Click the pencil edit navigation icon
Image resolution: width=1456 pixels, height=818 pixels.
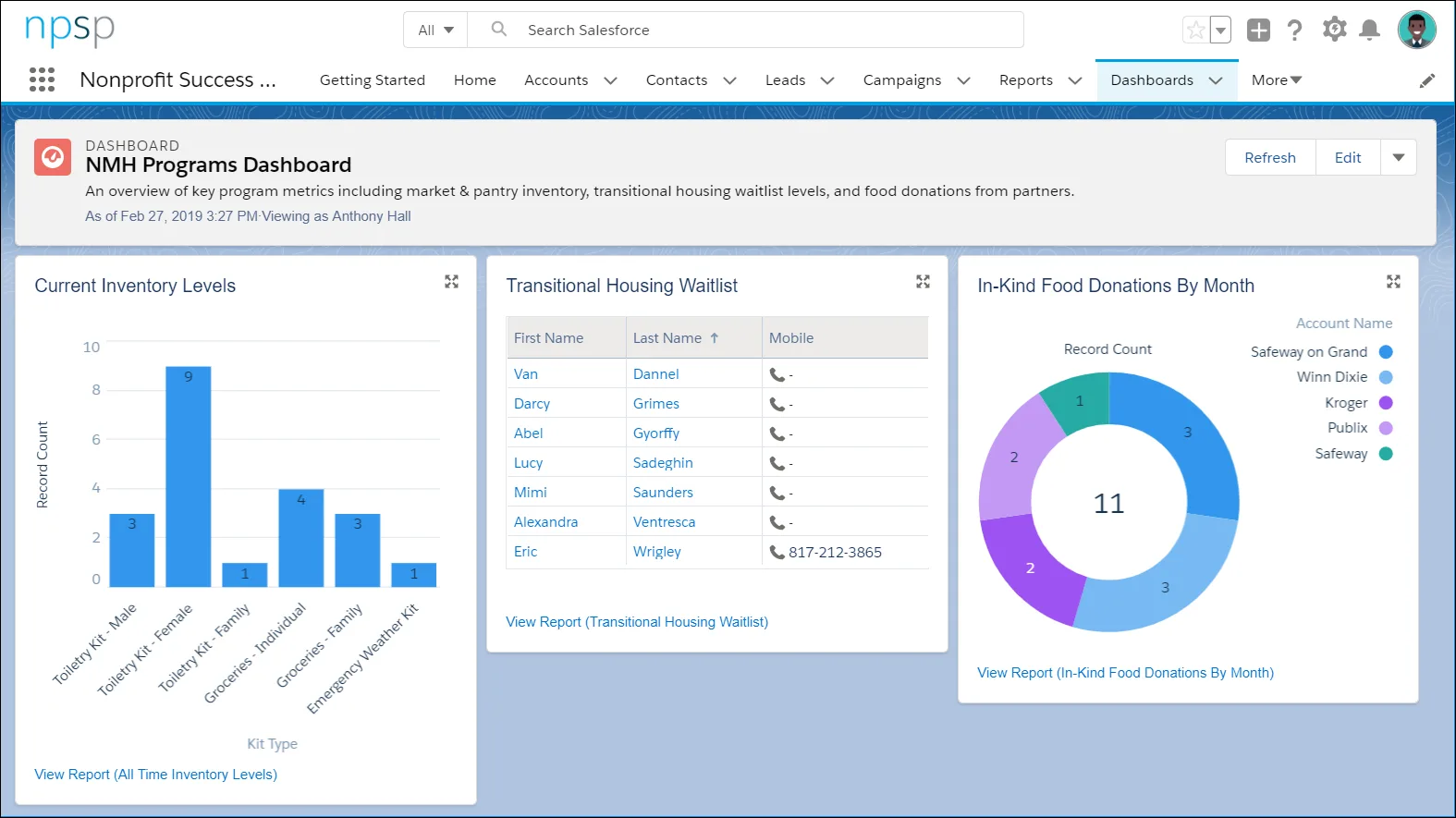tap(1427, 80)
